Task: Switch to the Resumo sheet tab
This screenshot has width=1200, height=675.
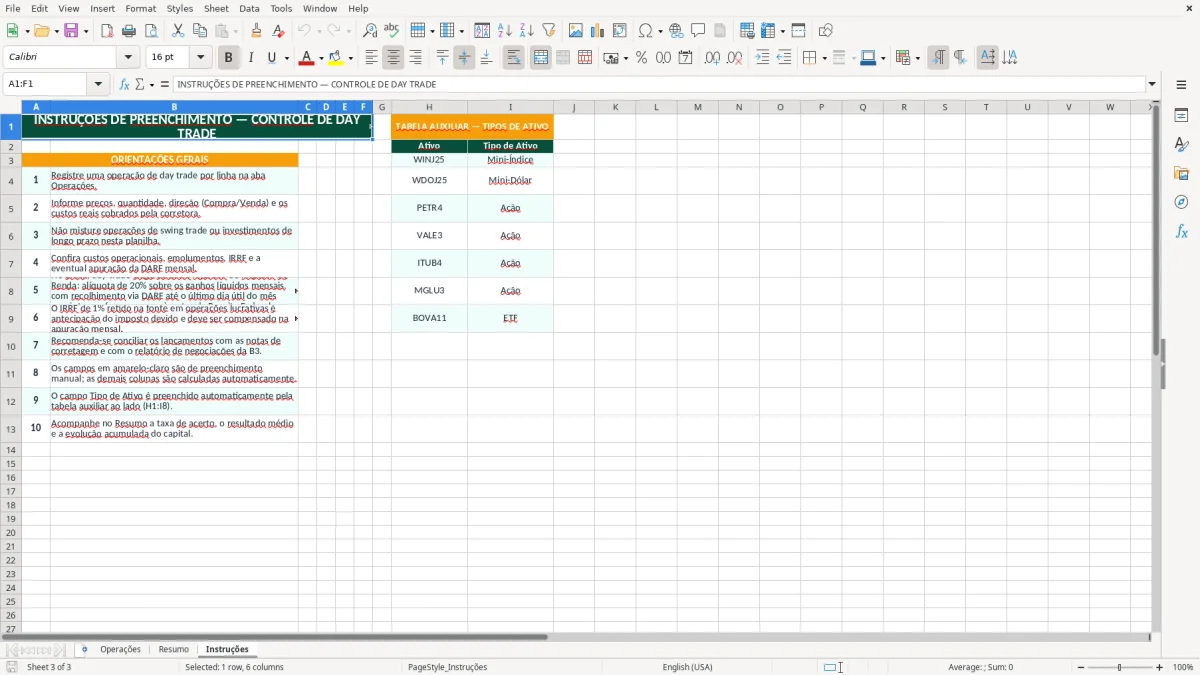Action: pyautogui.click(x=174, y=649)
